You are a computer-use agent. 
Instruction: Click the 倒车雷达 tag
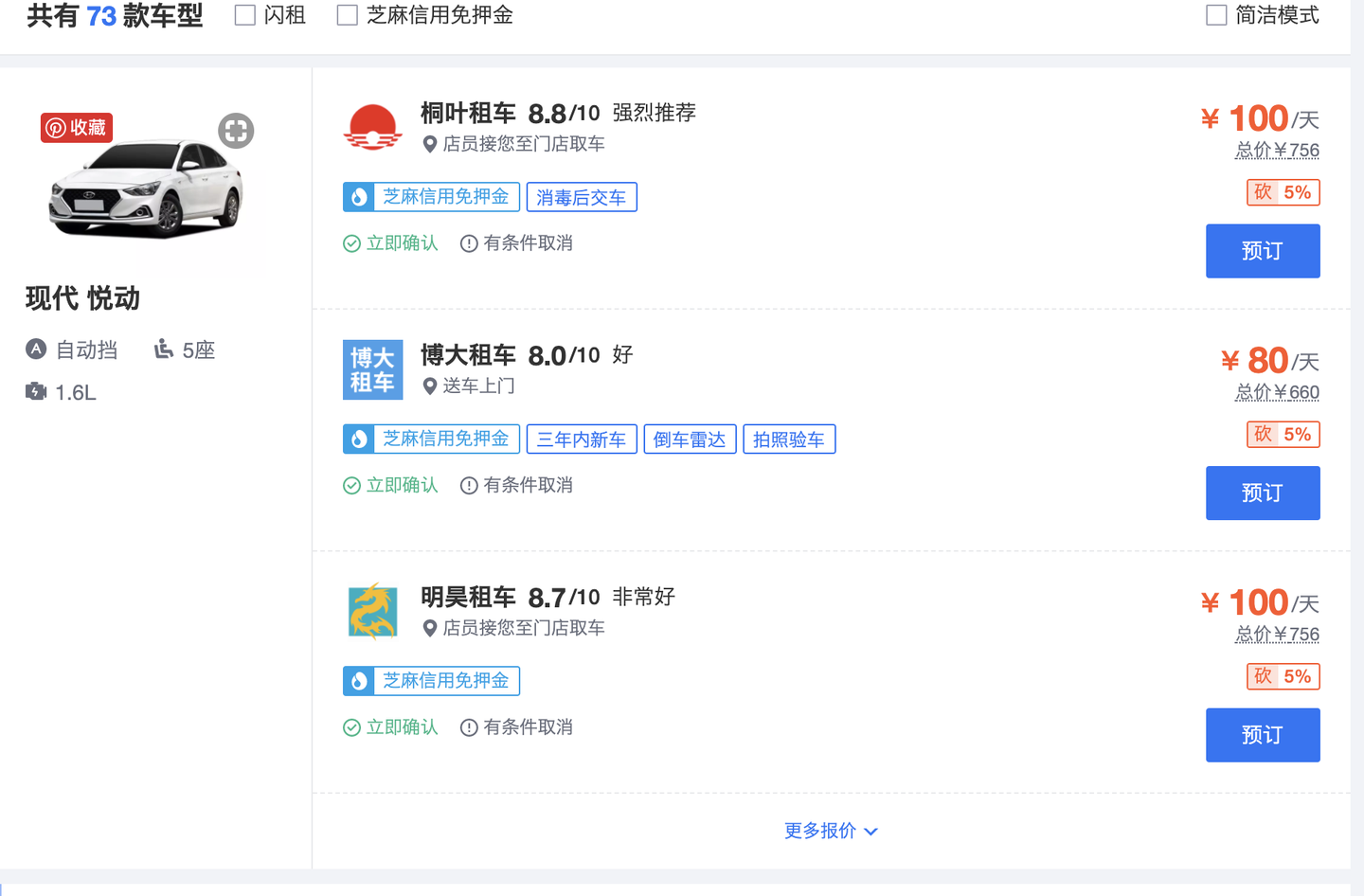pos(690,439)
